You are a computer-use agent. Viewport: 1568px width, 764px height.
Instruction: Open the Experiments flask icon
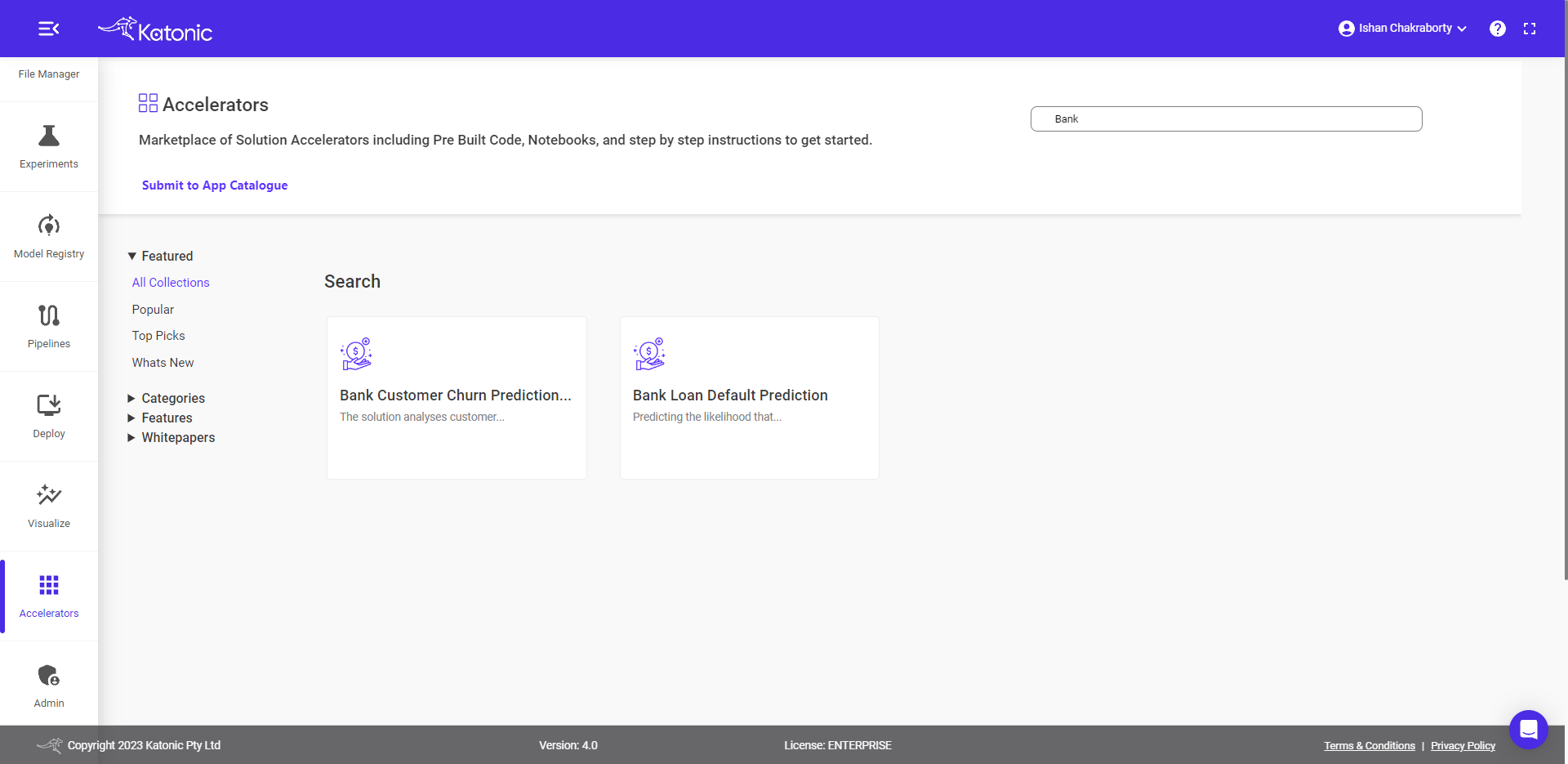[x=49, y=136]
